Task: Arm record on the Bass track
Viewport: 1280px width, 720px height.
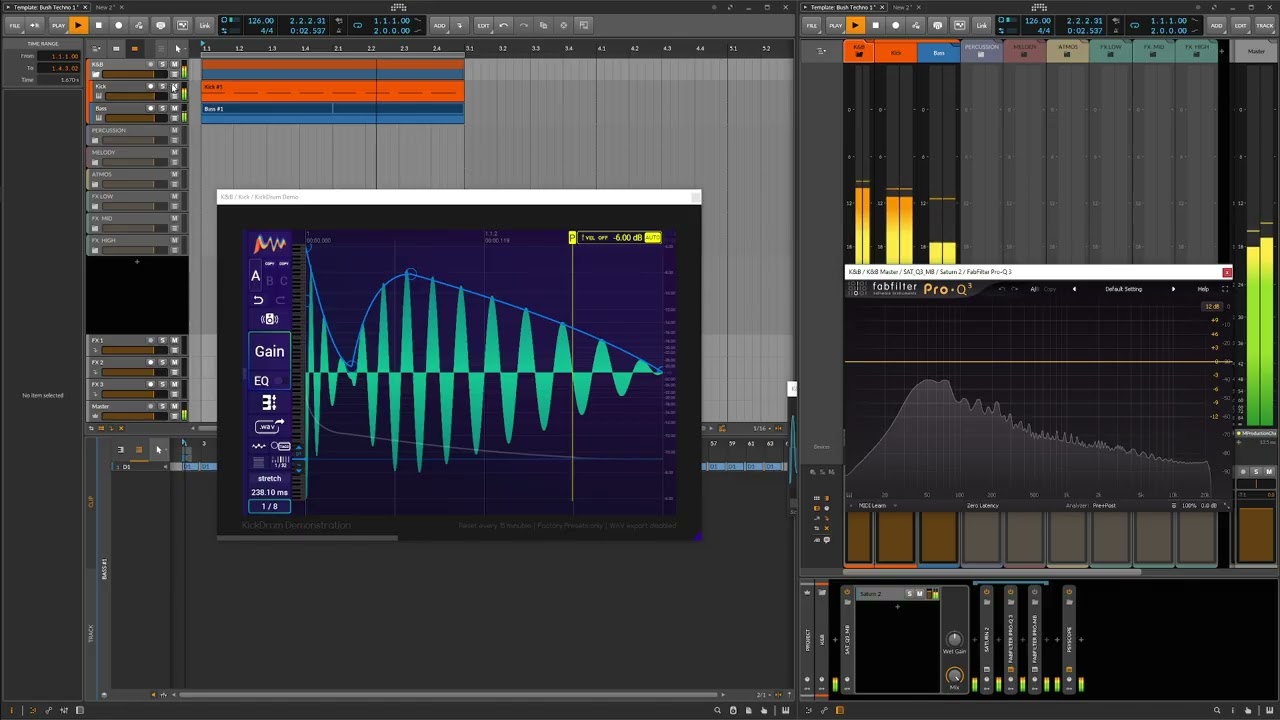Action: point(152,108)
